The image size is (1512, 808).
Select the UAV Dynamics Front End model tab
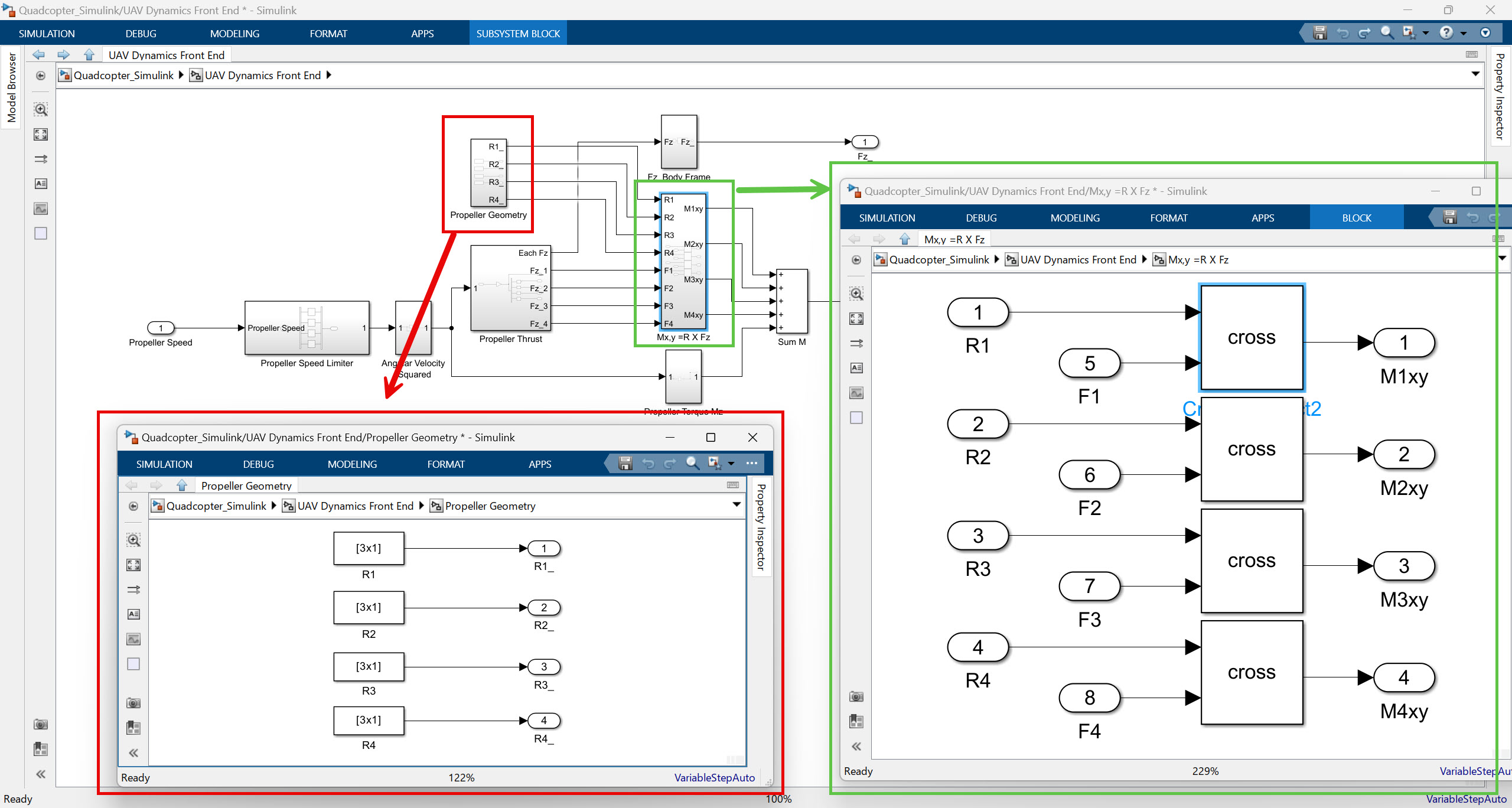[x=167, y=55]
